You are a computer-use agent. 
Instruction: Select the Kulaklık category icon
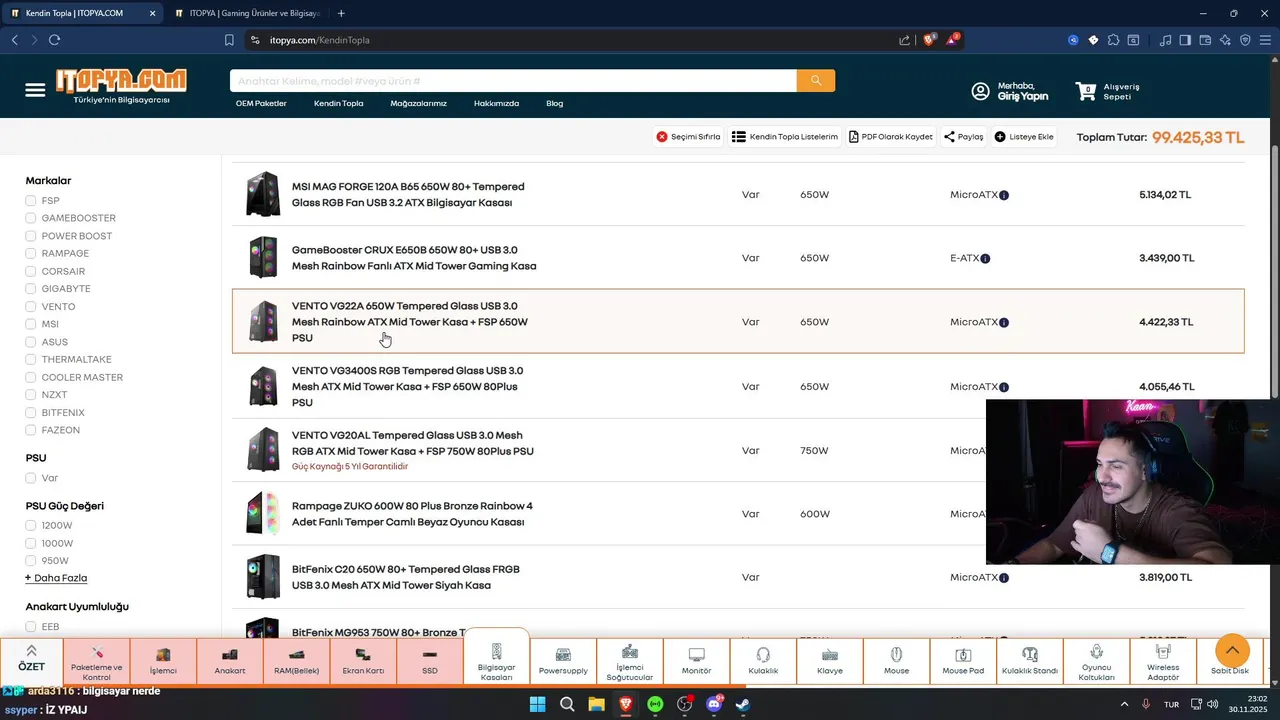tap(763, 660)
